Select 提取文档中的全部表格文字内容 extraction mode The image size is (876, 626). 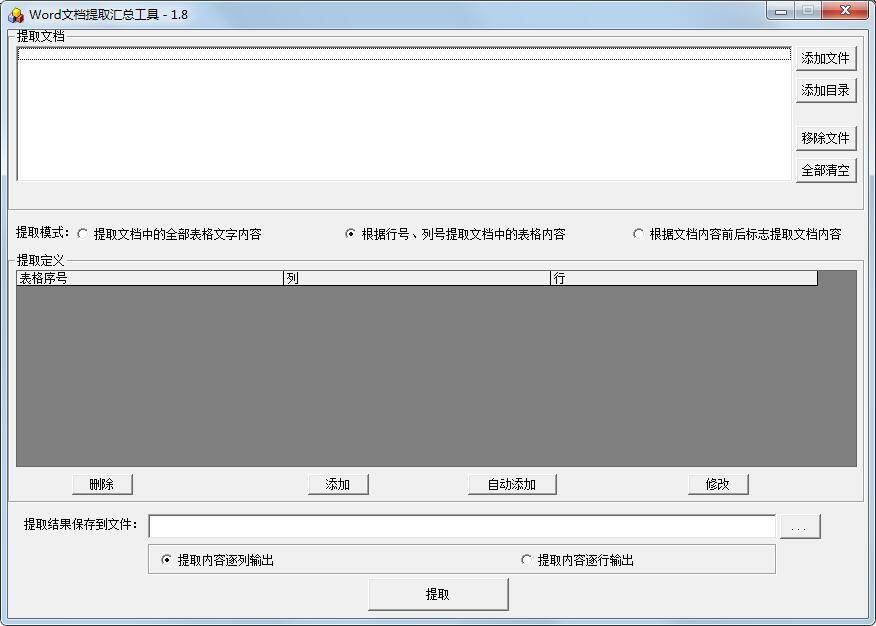coord(83,233)
